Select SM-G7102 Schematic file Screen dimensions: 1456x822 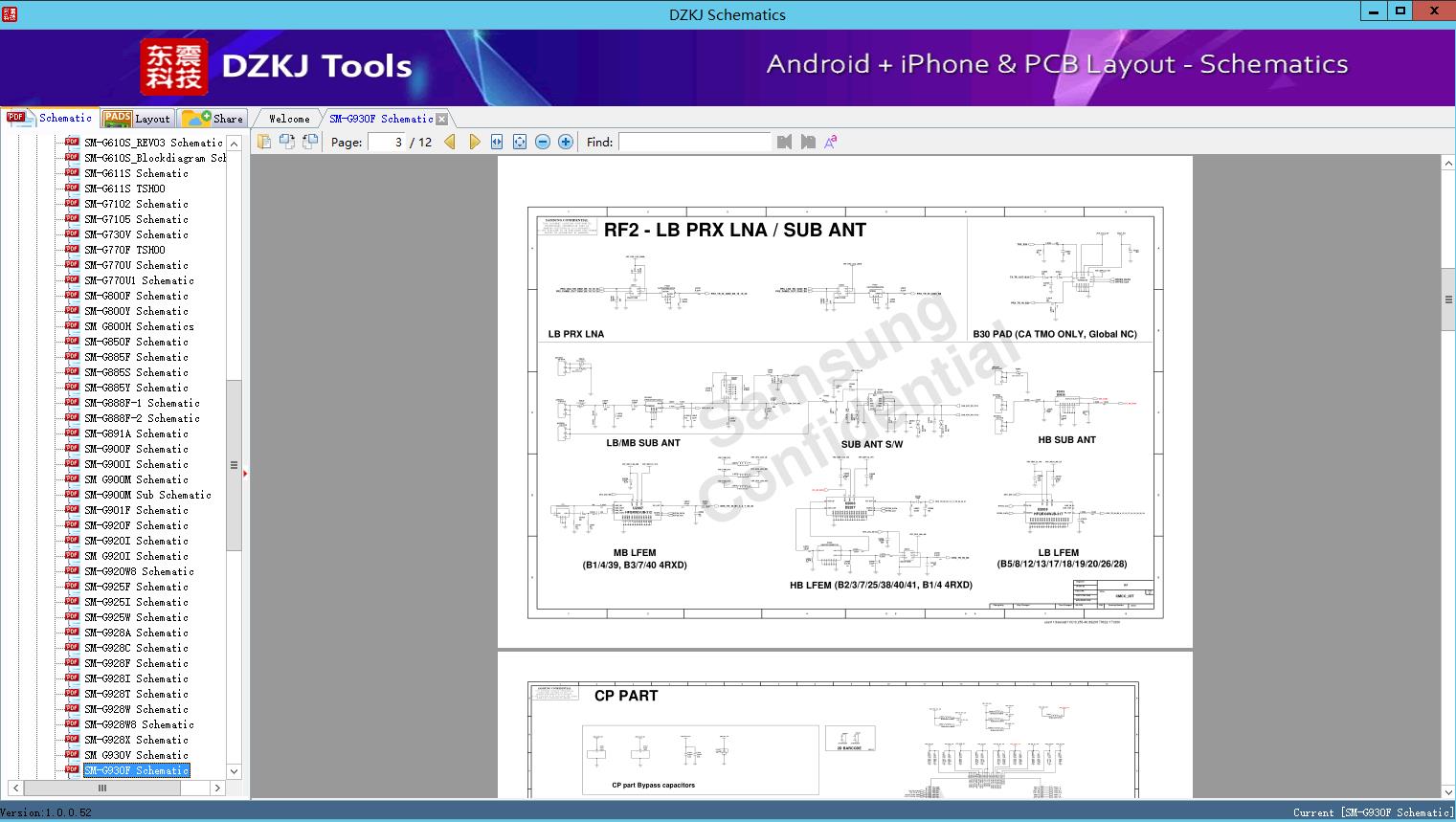[x=136, y=204]
